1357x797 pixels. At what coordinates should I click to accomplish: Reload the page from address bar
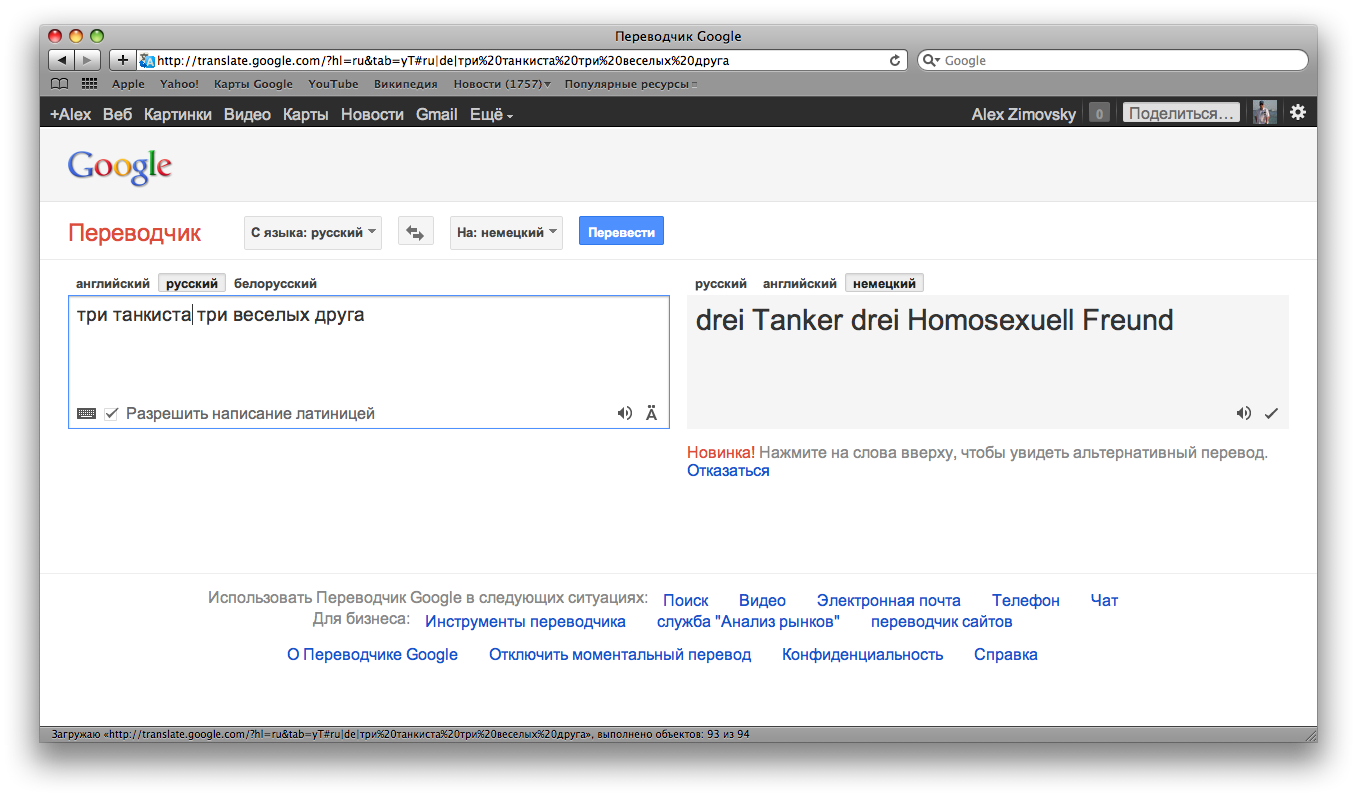[895, 60]
